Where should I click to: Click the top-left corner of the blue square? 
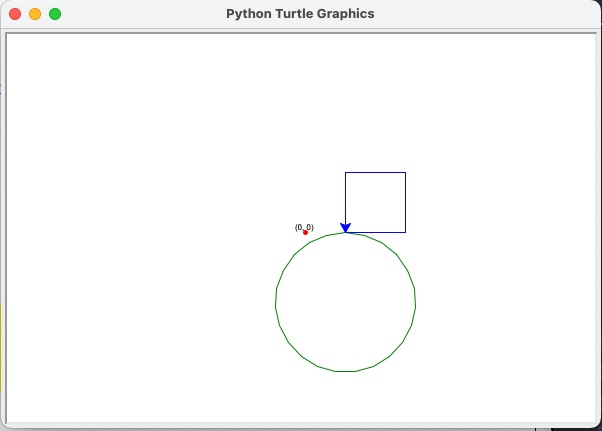coord(345,172)
